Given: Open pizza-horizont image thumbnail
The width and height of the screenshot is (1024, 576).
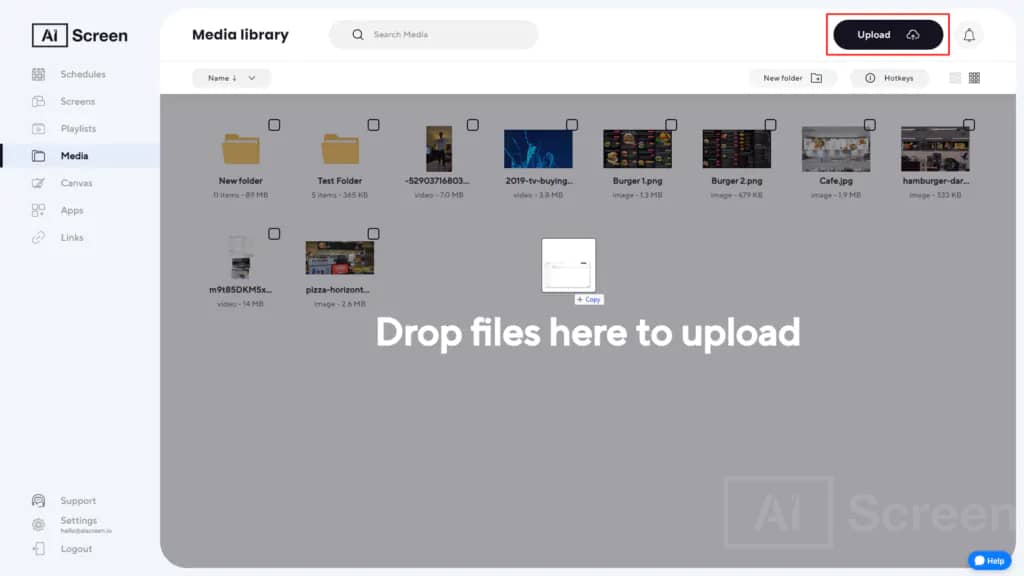Looking at the screenshot, I should point(340,258).
